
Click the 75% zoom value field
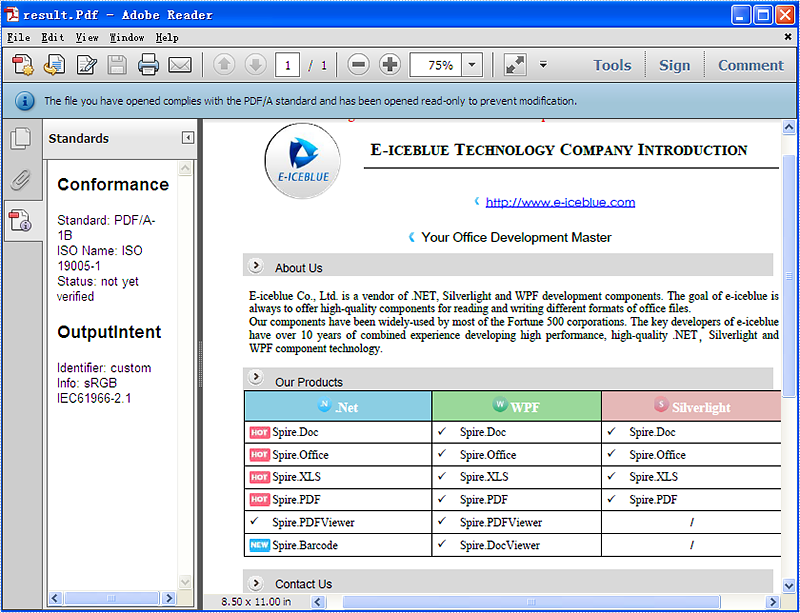436,65
